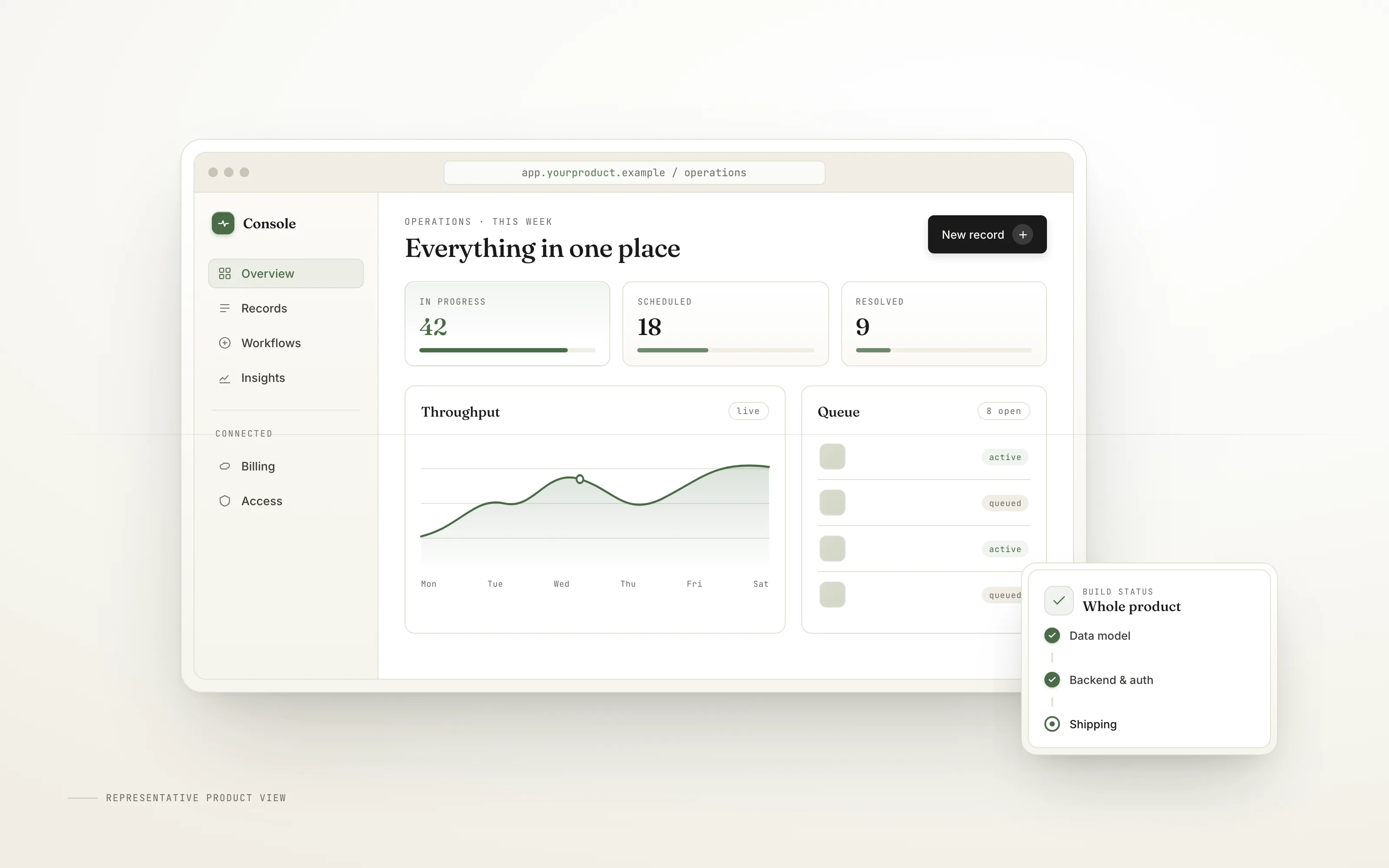Open the Scheduled 18 card
The height and width of the screenshot is (868, 1389).
(725, 324)
